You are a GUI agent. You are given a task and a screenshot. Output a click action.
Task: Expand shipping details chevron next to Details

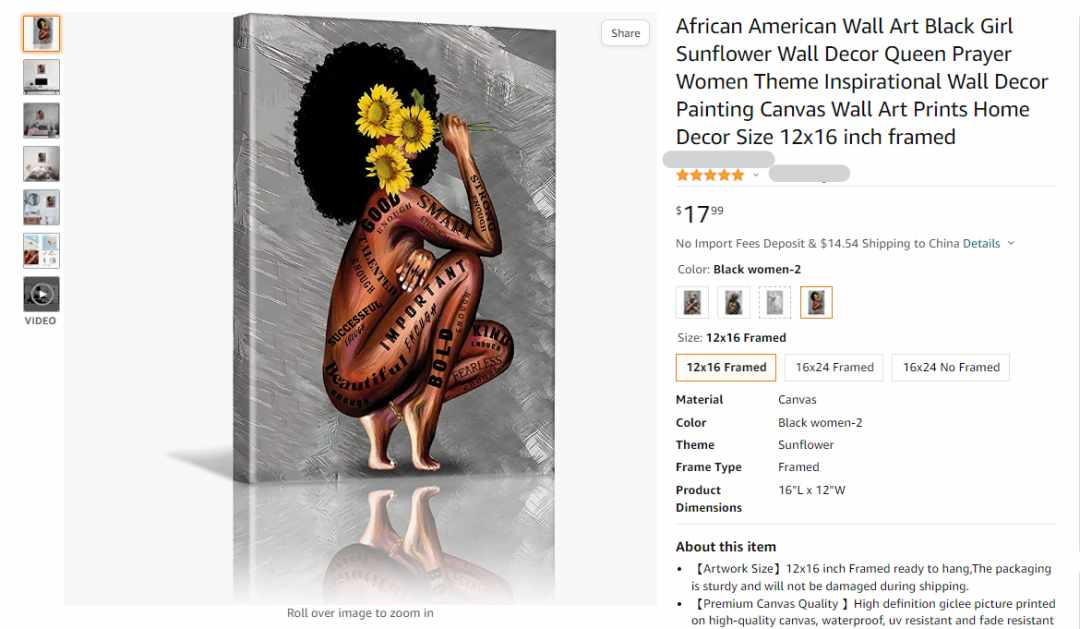coord(1011,243)
